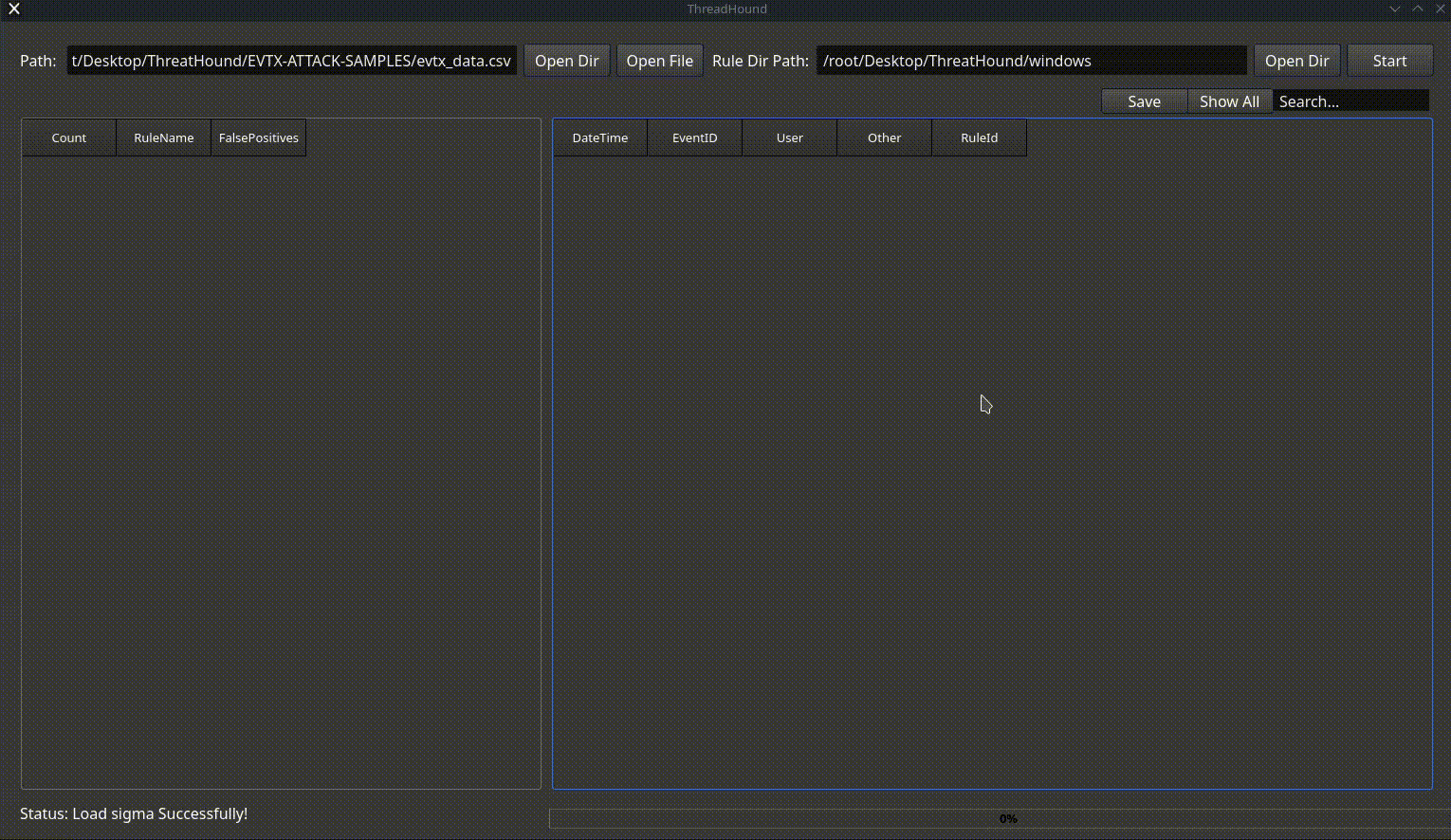Select the RuleId column header
The height and width of the screenshot is (840, 1451).
(980, 137)
